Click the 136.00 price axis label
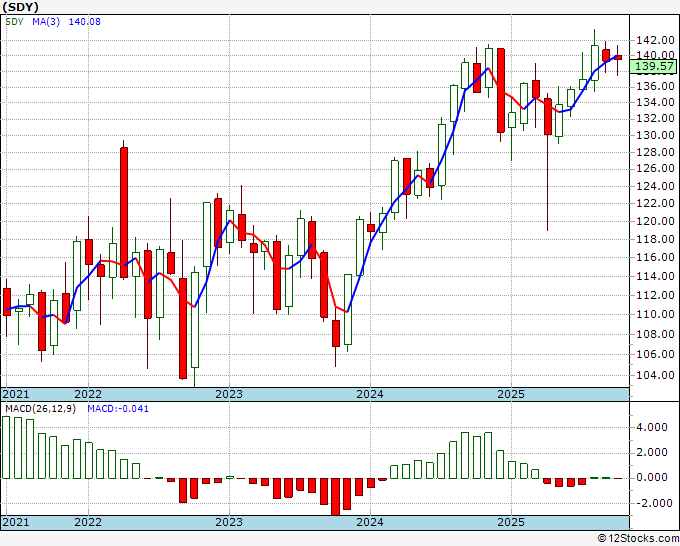The width and height of the screenshot is (680, 546). (x=655, y=87)
